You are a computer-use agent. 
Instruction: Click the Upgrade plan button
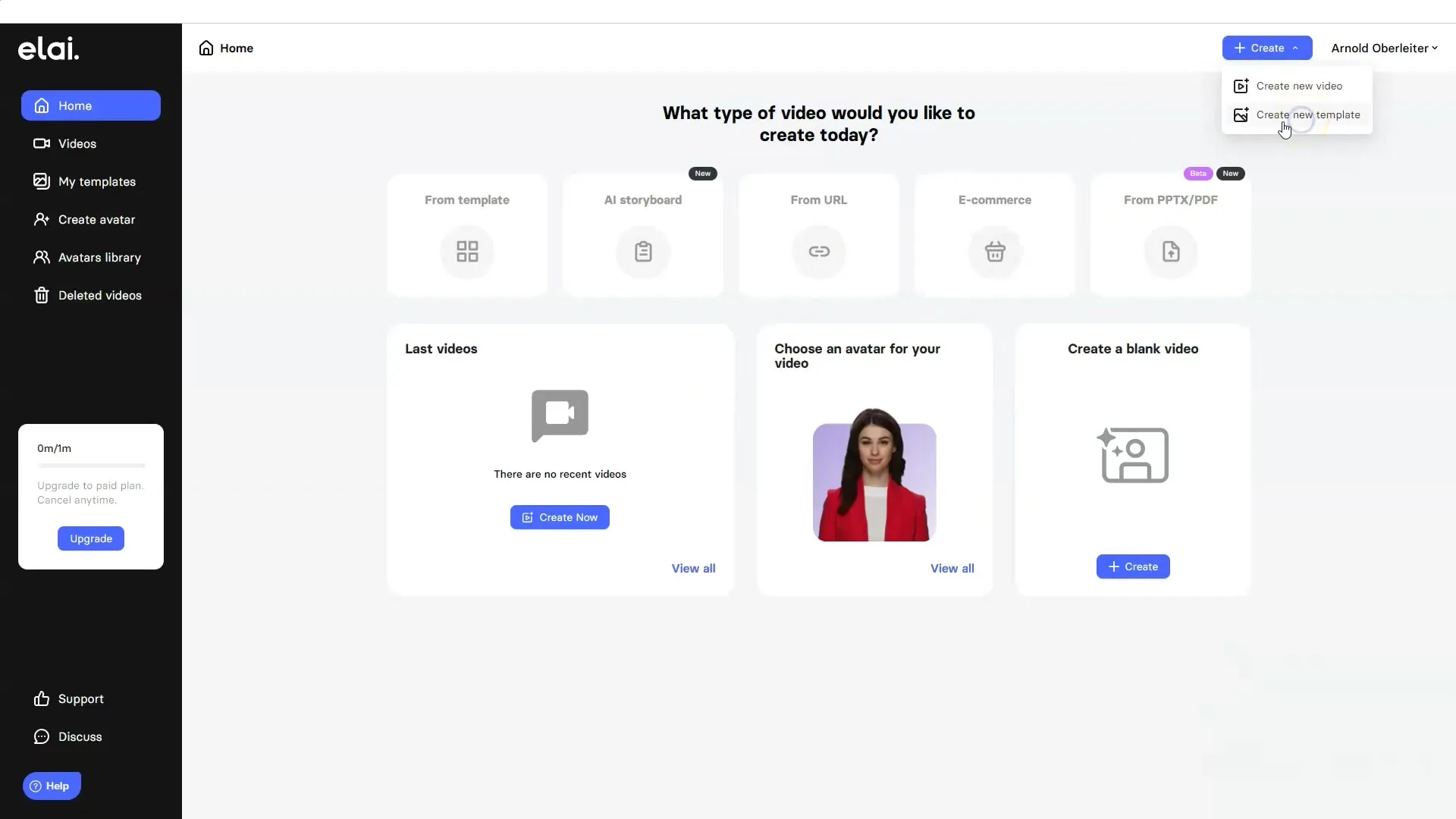click(x=91, y=539)
